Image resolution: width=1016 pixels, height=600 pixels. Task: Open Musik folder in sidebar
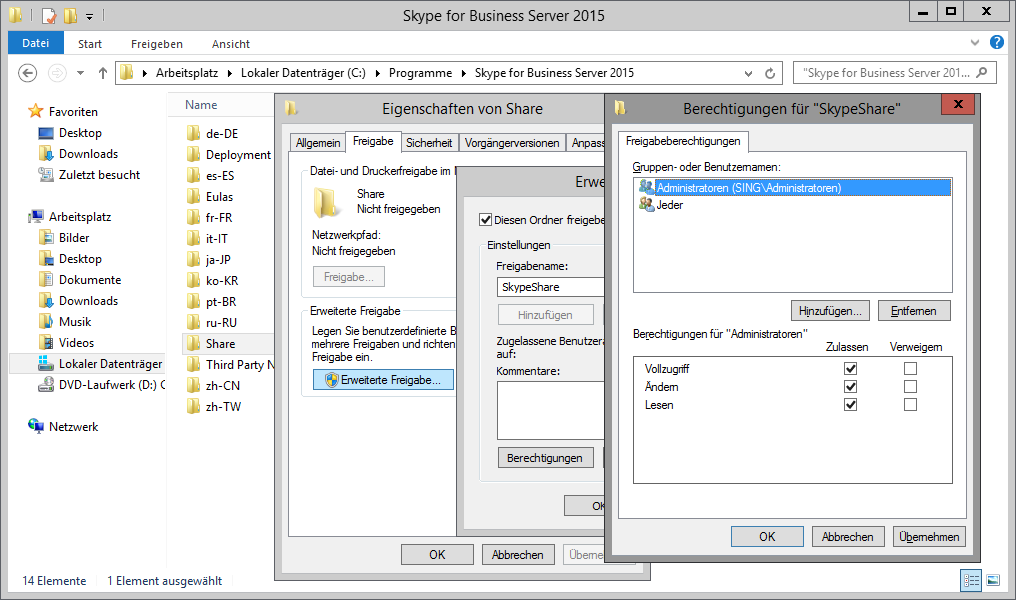click(x=75, y=322)
